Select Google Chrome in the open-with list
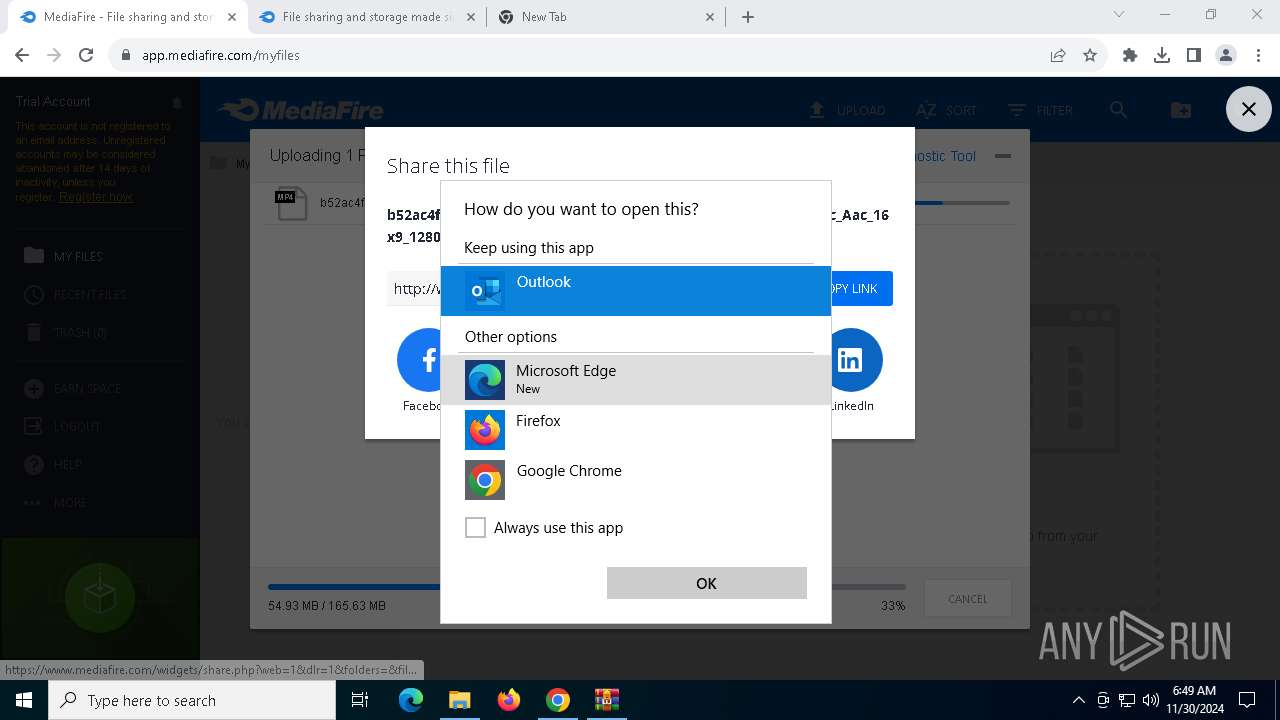 pyautogui.click(x=636, y=480)
